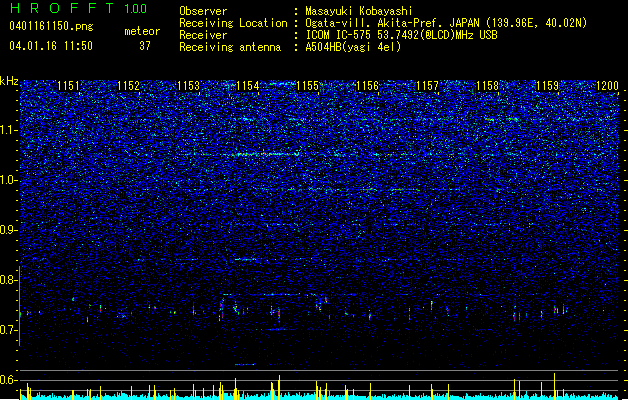Click the 1154 time marker
This screenshot has width=629, height=400.
point(248,86)
